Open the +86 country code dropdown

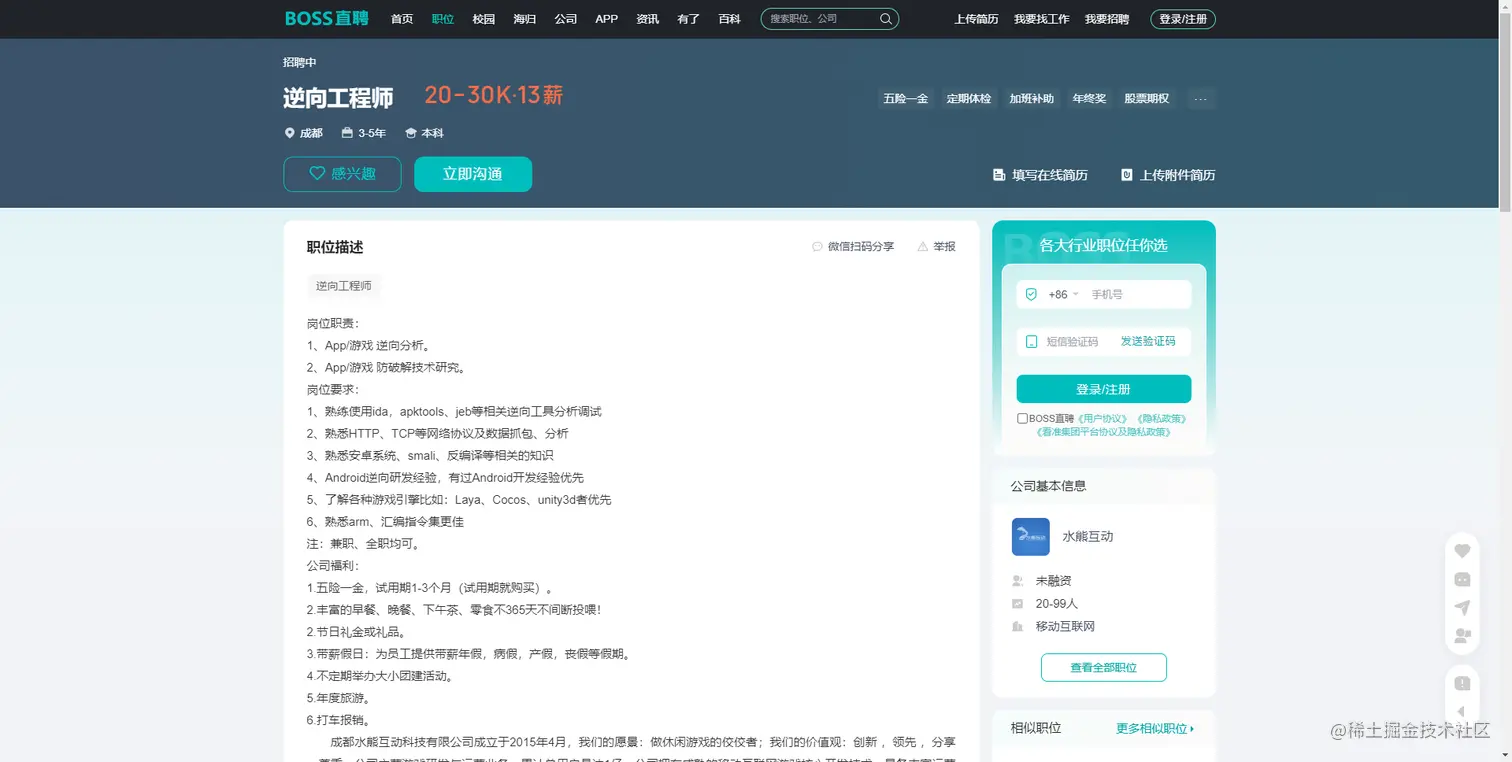coord(1063,295)
